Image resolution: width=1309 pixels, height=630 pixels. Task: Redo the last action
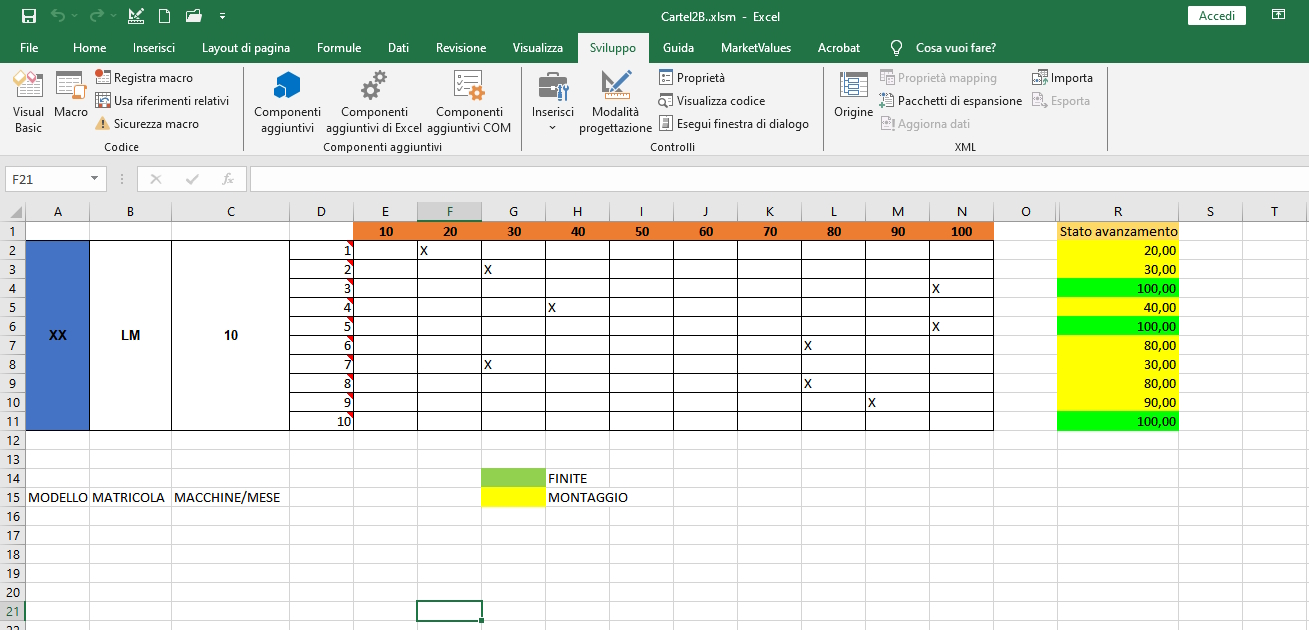[96, 16]
